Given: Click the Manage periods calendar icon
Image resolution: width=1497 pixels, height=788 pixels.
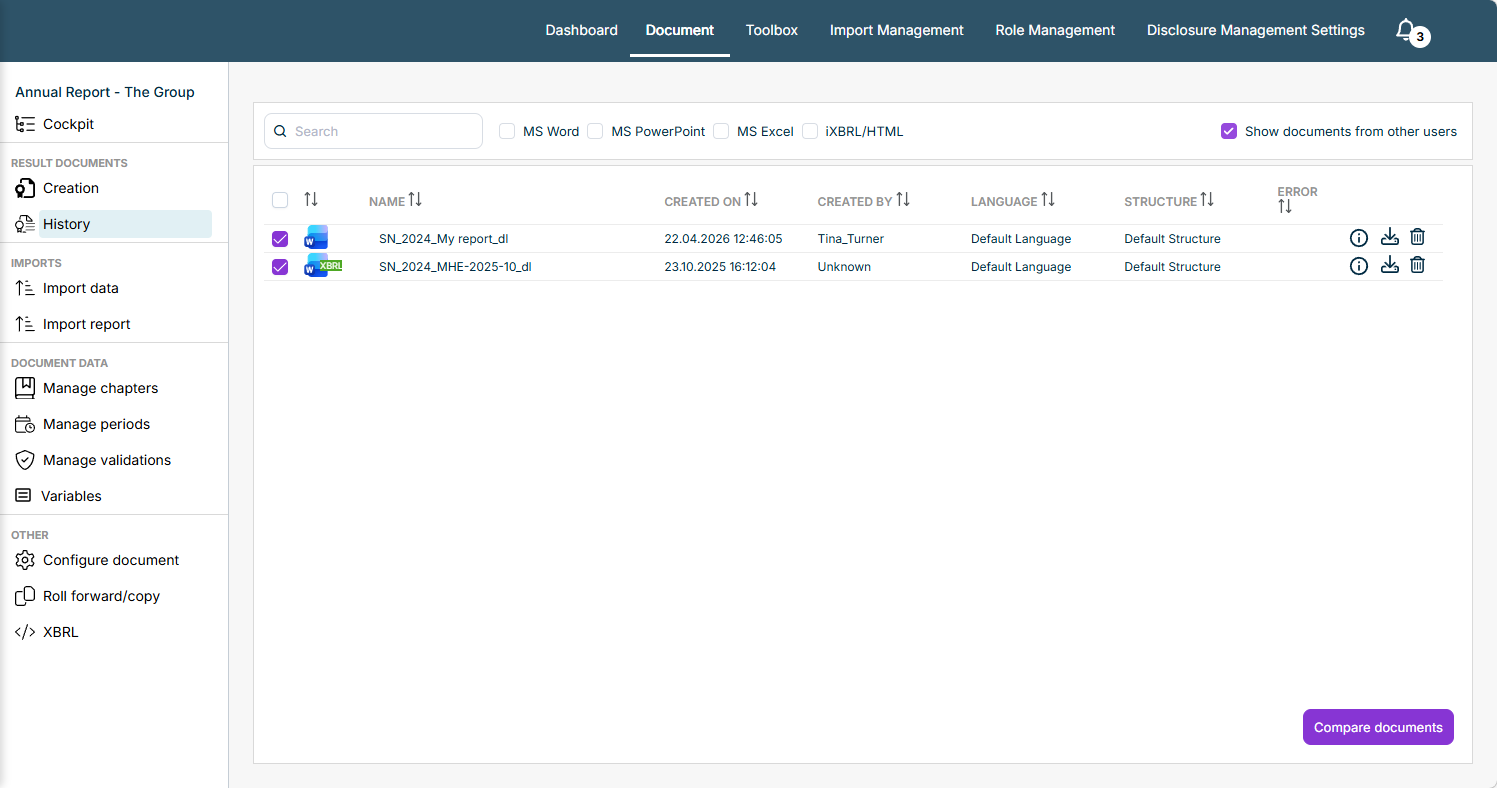Looking at the screenshot, I should pyautogui.click(x=25, y=424).
